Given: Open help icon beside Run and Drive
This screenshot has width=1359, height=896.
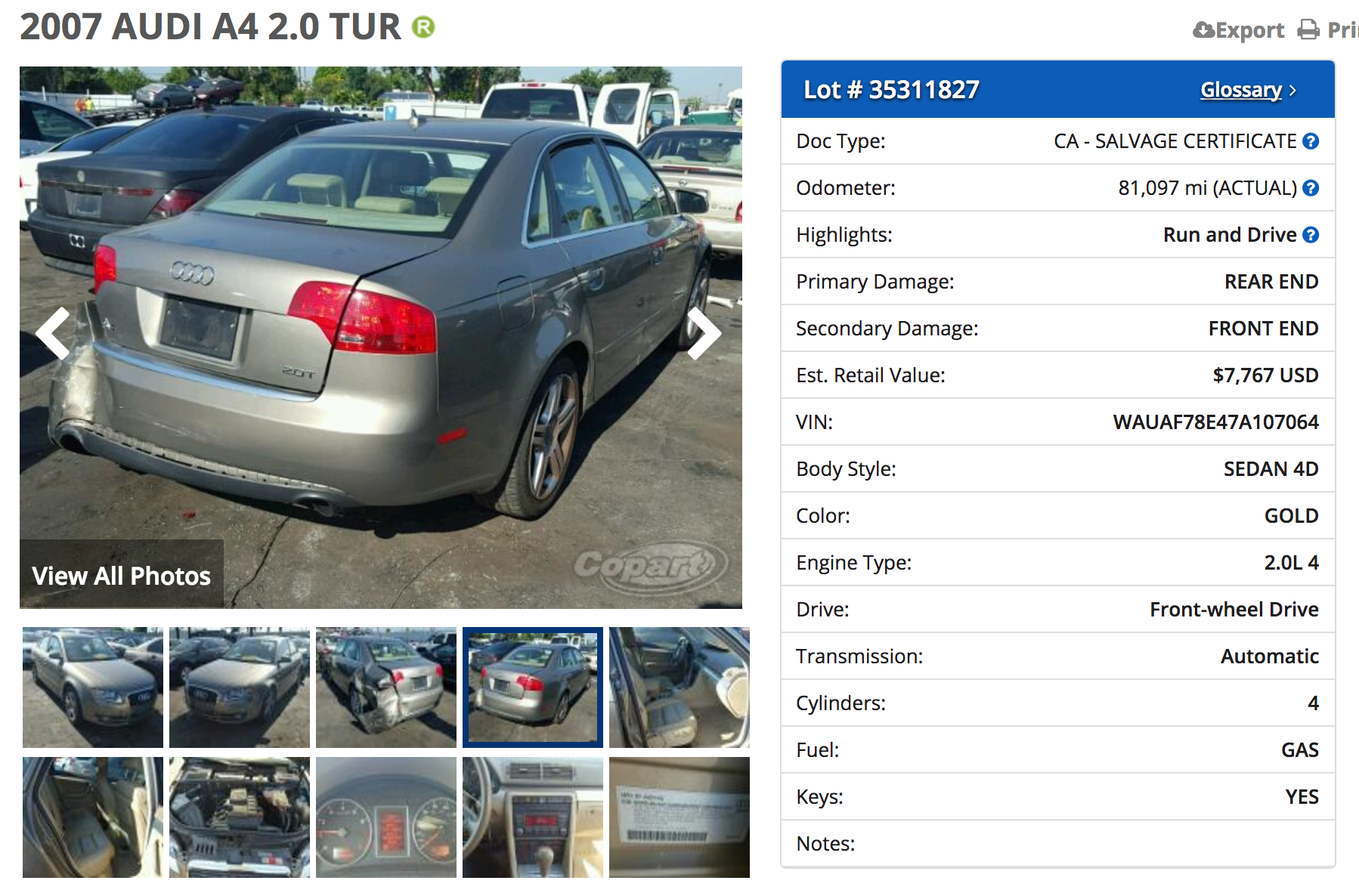Looking at the screenshot, I should point(1311,235).
